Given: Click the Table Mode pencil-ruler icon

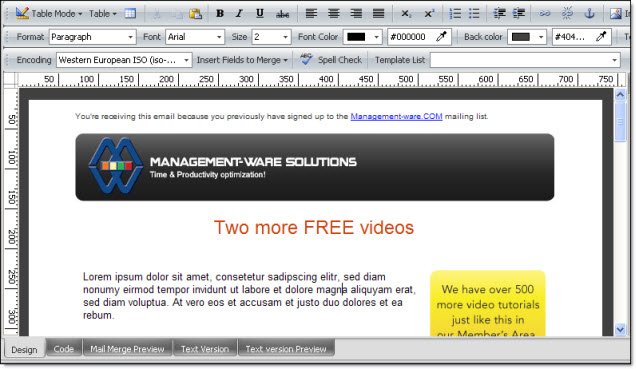Looking at the screenshot, I should pos(22,13).
